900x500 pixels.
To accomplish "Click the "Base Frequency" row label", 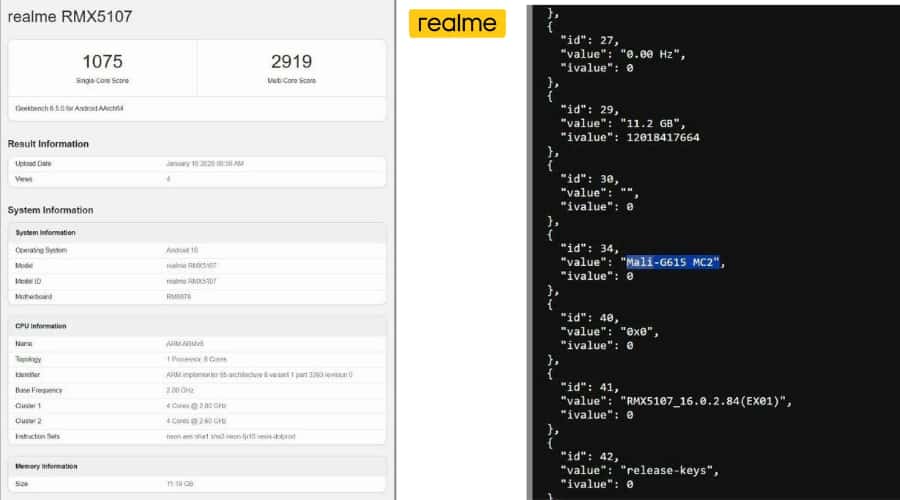I will [x=38, y=390].
